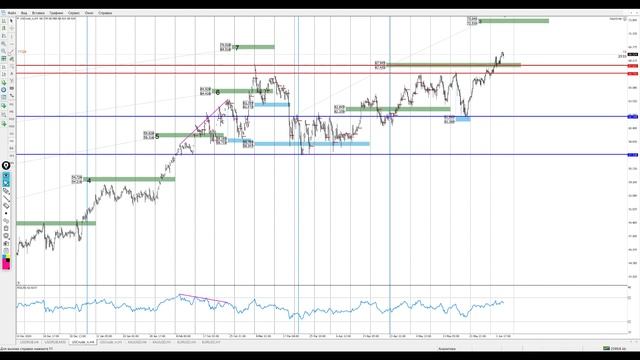
Task: Open the Графики menu
Action: 56,13
